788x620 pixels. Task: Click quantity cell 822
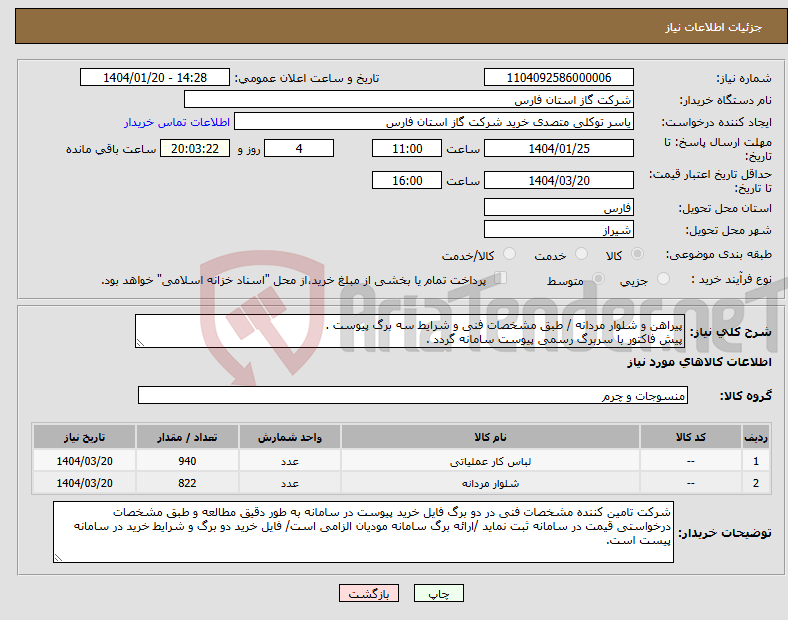187,483
